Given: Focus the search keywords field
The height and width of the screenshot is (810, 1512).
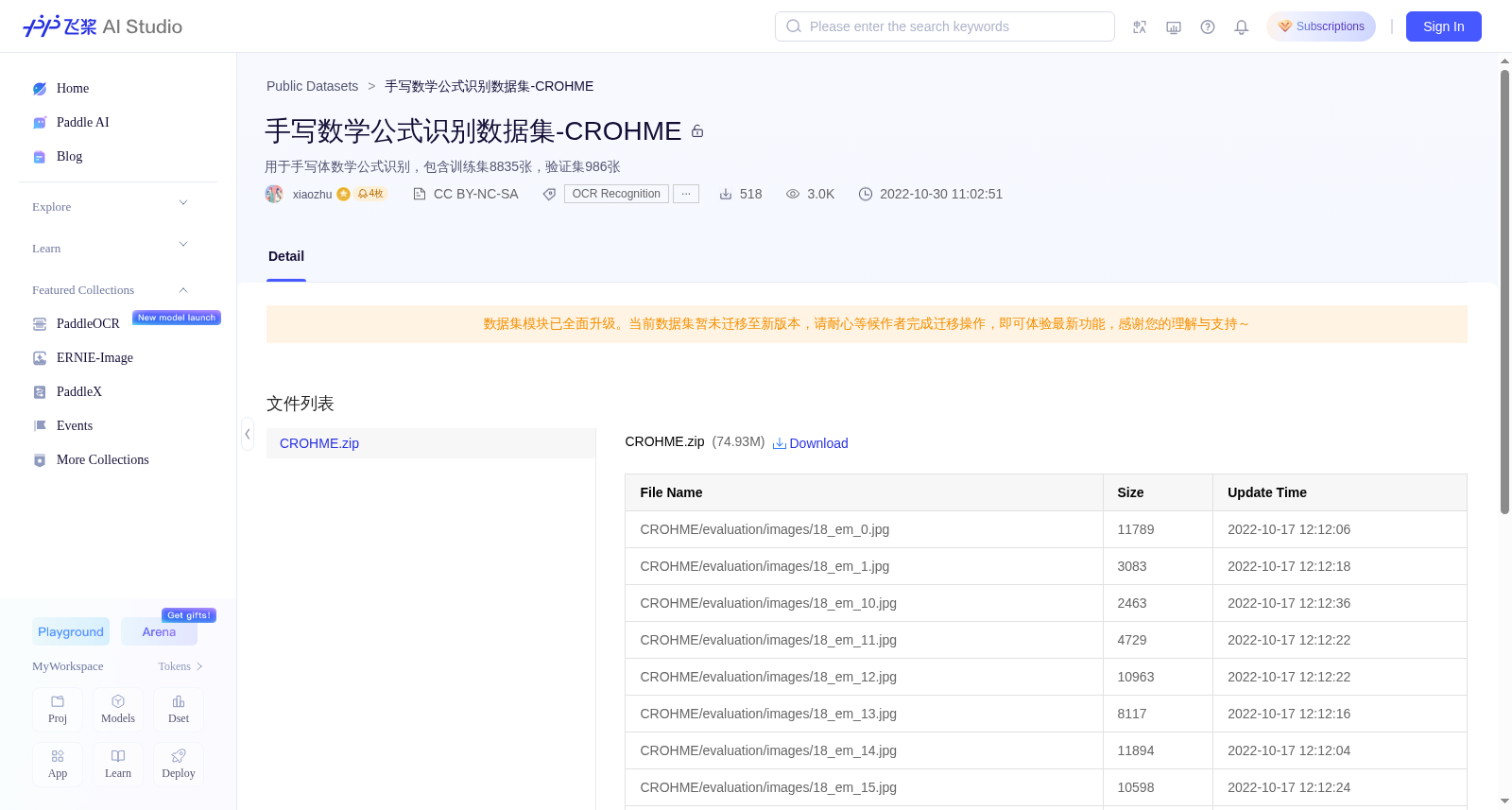Looking at the screenshot, I should coord(945,26).
